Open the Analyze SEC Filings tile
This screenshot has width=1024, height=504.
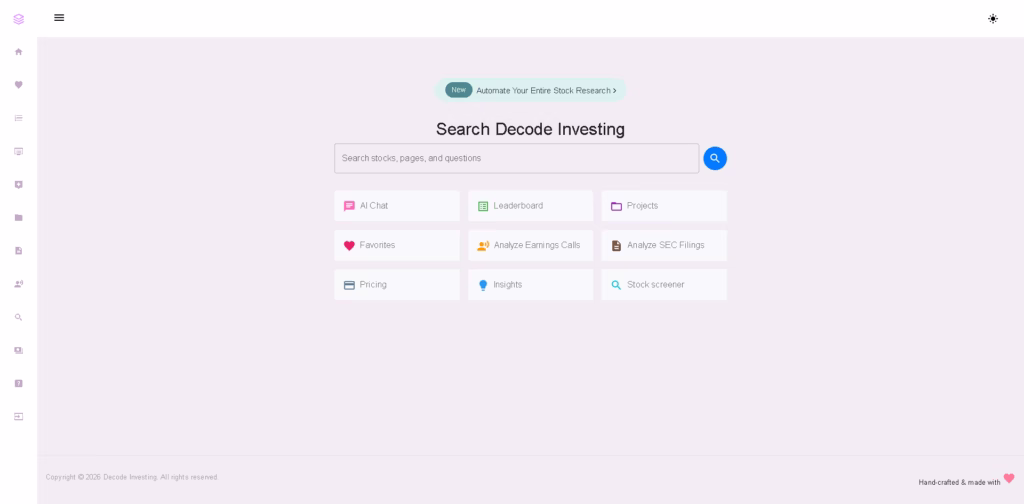[664, 245]
